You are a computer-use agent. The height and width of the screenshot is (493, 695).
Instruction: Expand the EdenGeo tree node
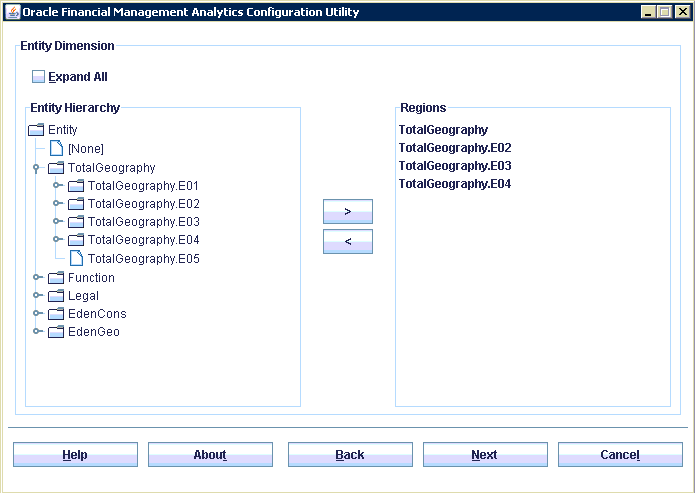click(x=37, y=331)
